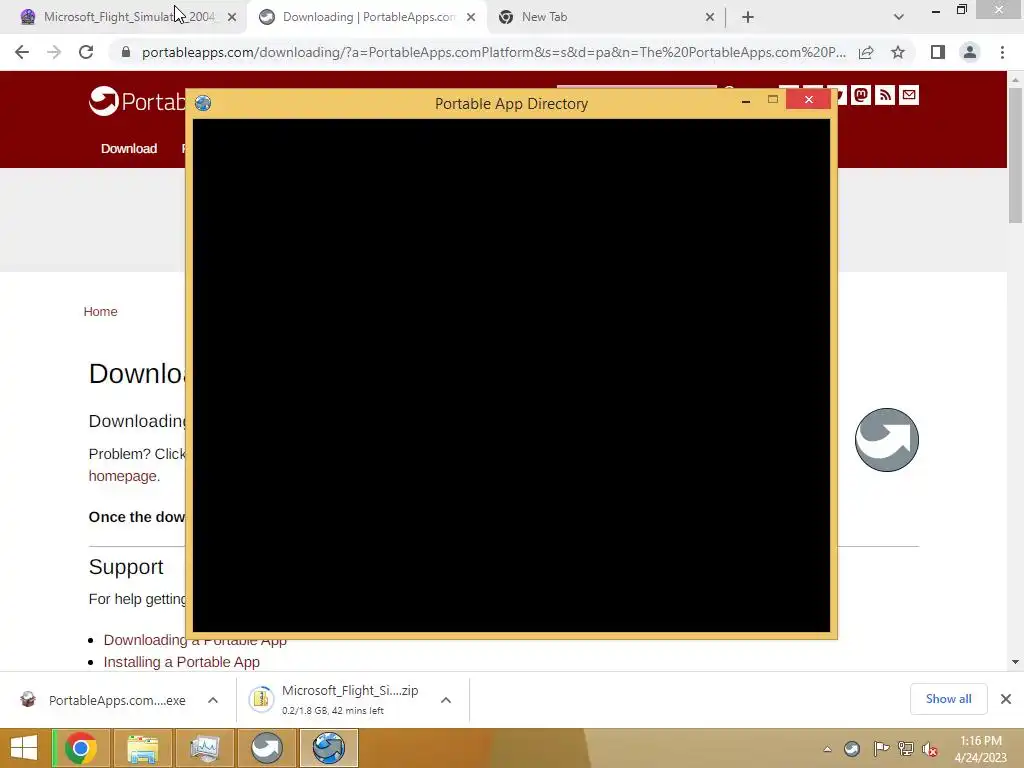Open the monitor graph app on taskbar
1024x768 pixels.
coord(204,748)
